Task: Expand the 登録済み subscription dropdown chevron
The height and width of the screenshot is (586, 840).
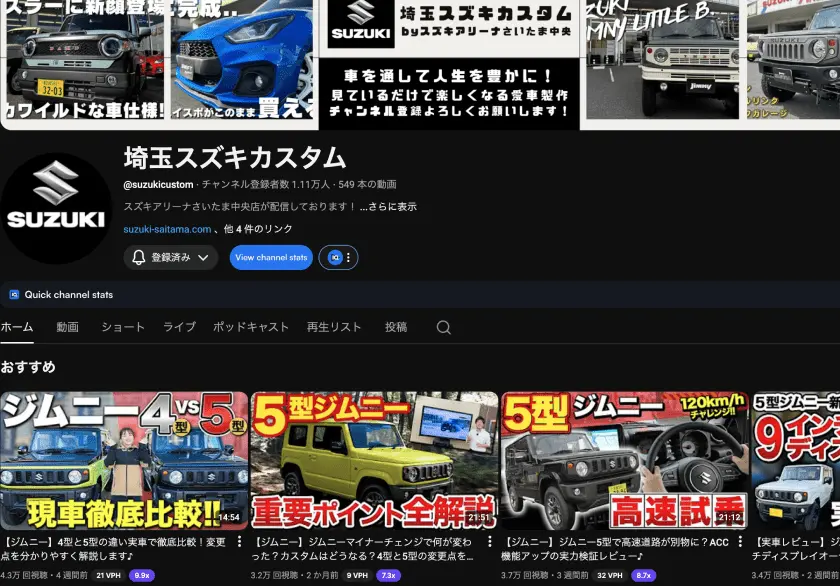Action: [x=203, y=258]
